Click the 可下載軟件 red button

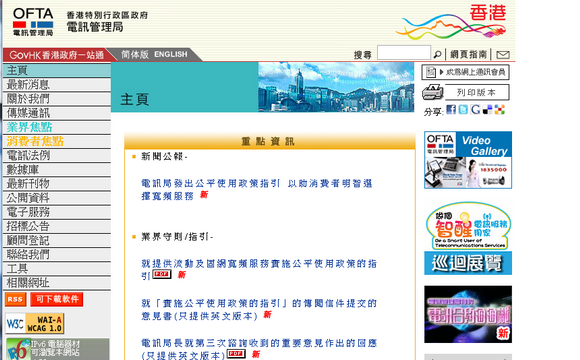57,299
